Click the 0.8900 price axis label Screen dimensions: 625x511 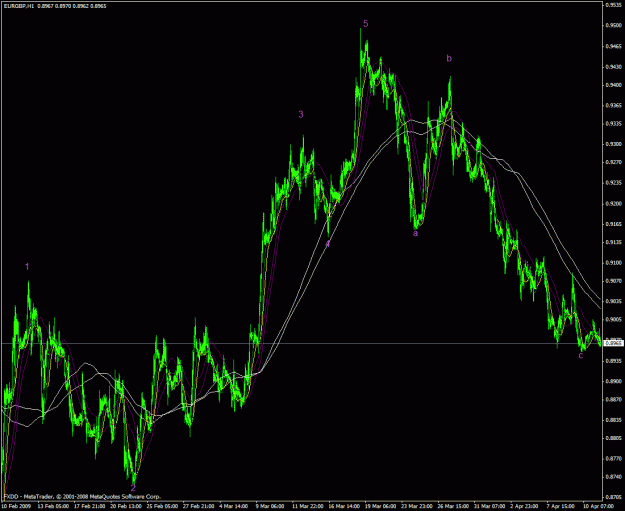[x=614, y=381]
